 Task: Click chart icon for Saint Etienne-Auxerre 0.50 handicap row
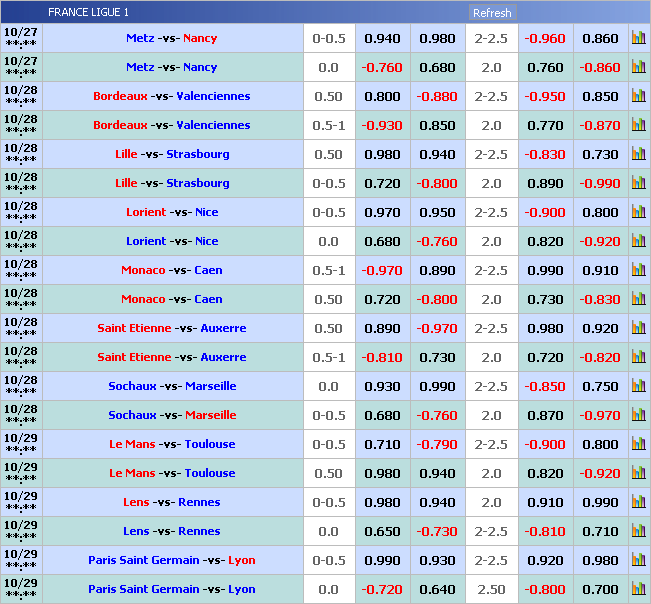coord(638,329)
